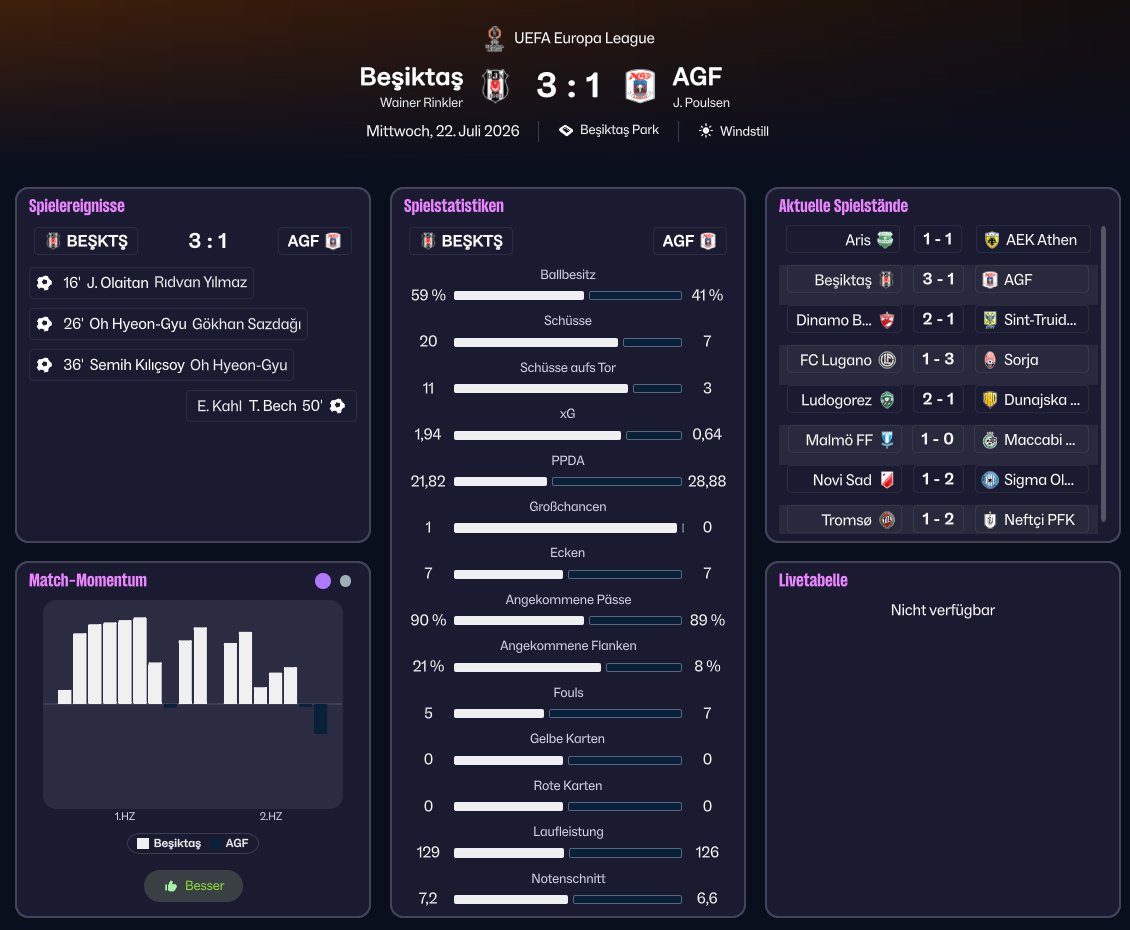The height and width of the screenshot is (930, 1130).
Task: Click manager name J. Poulsen
Action: (701, 102)
